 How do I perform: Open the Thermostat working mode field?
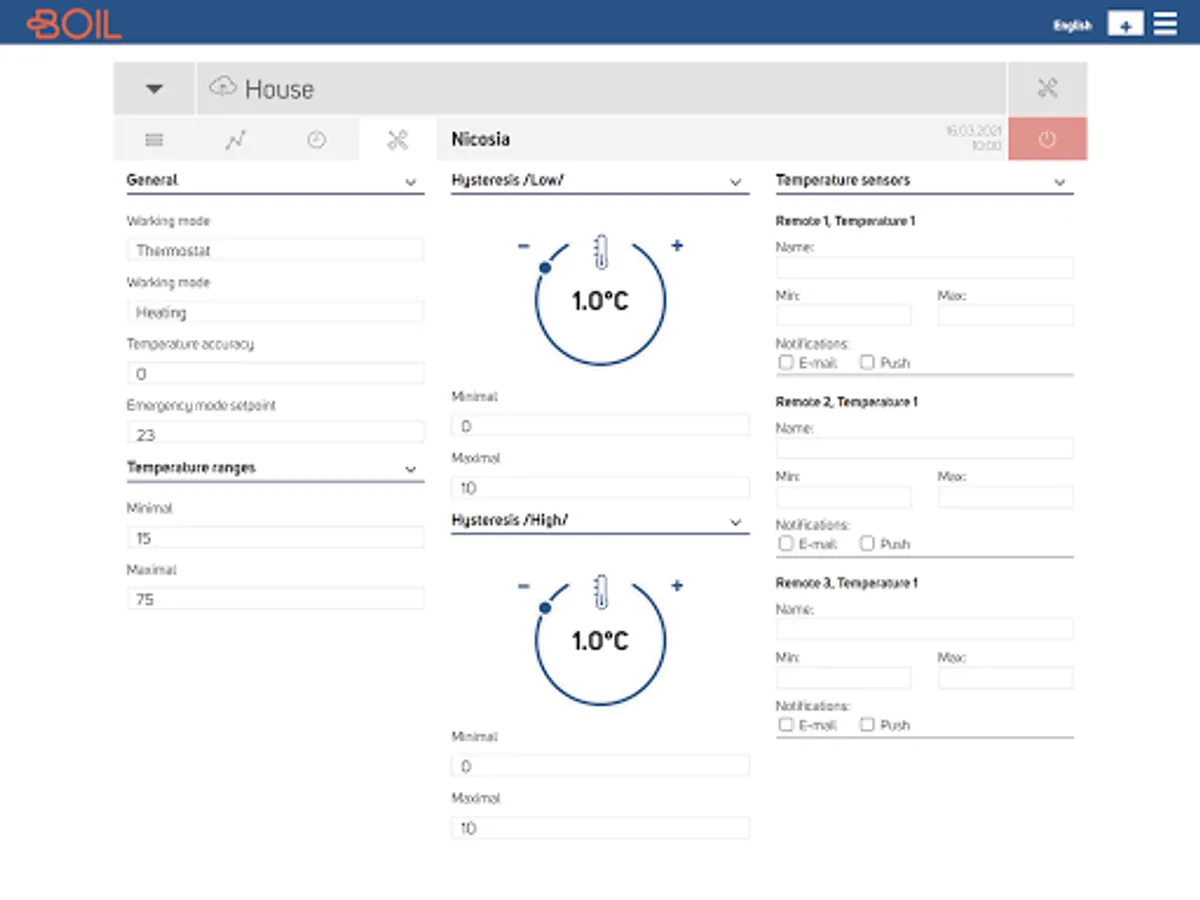pyautogui.click(x=275, y=250)
